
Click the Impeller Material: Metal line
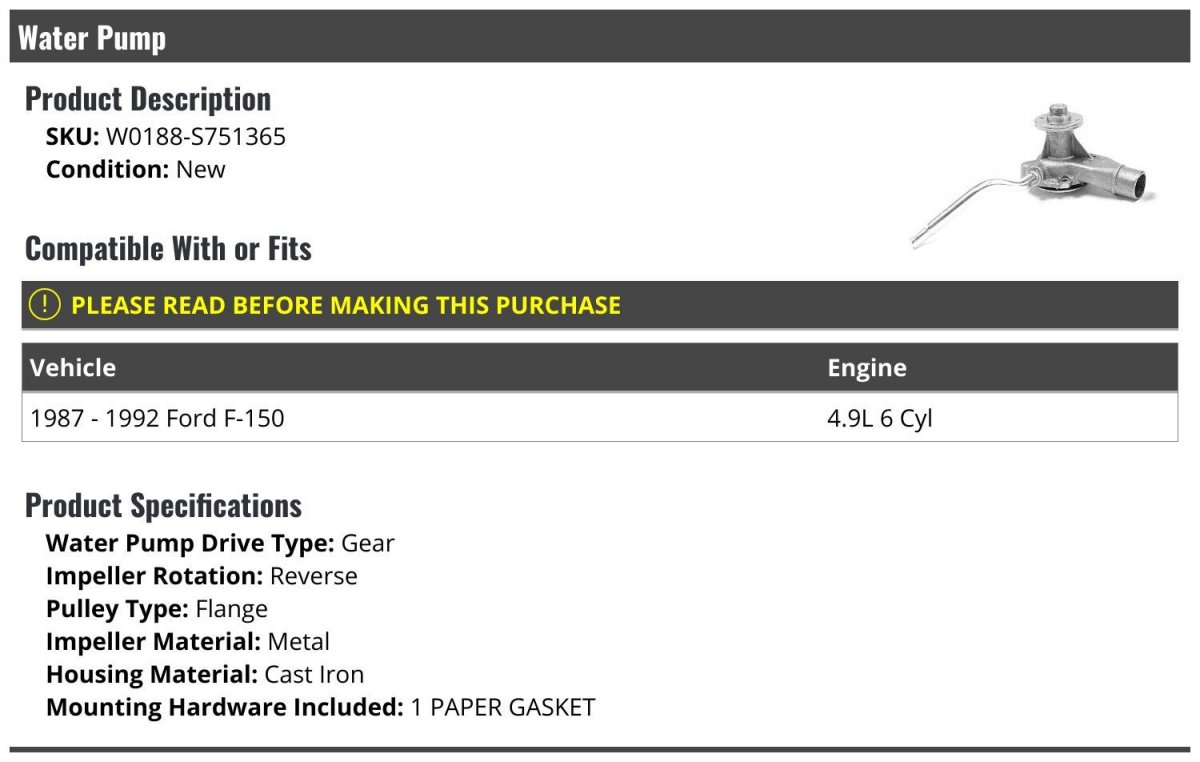tap(188, 641)
